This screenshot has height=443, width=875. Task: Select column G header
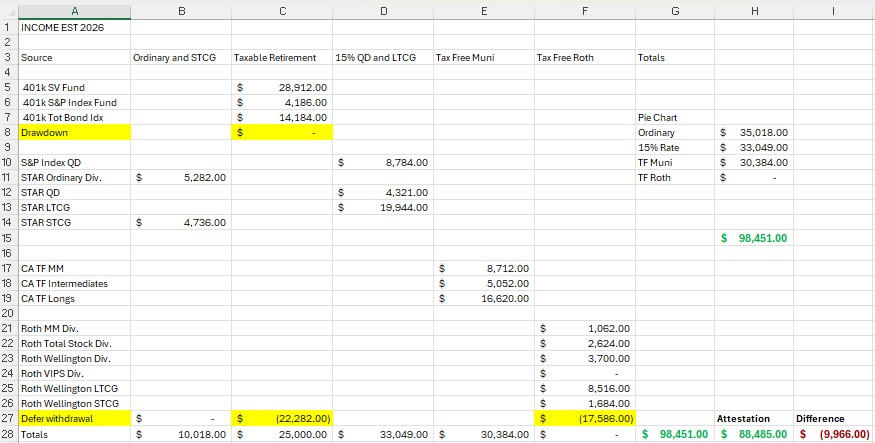click(x=675, y=11)
